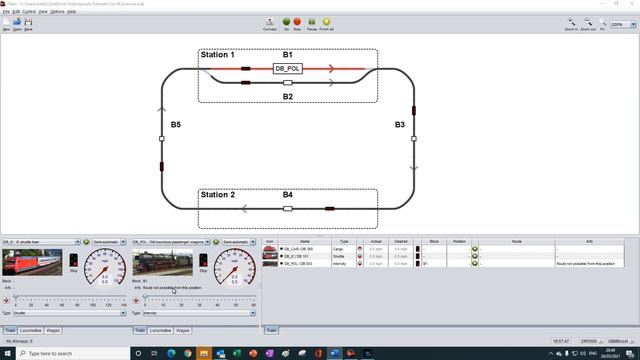The width and height of the screenshot is (640, 360).
Task: Open the File menu
Action: coord(6,12)
